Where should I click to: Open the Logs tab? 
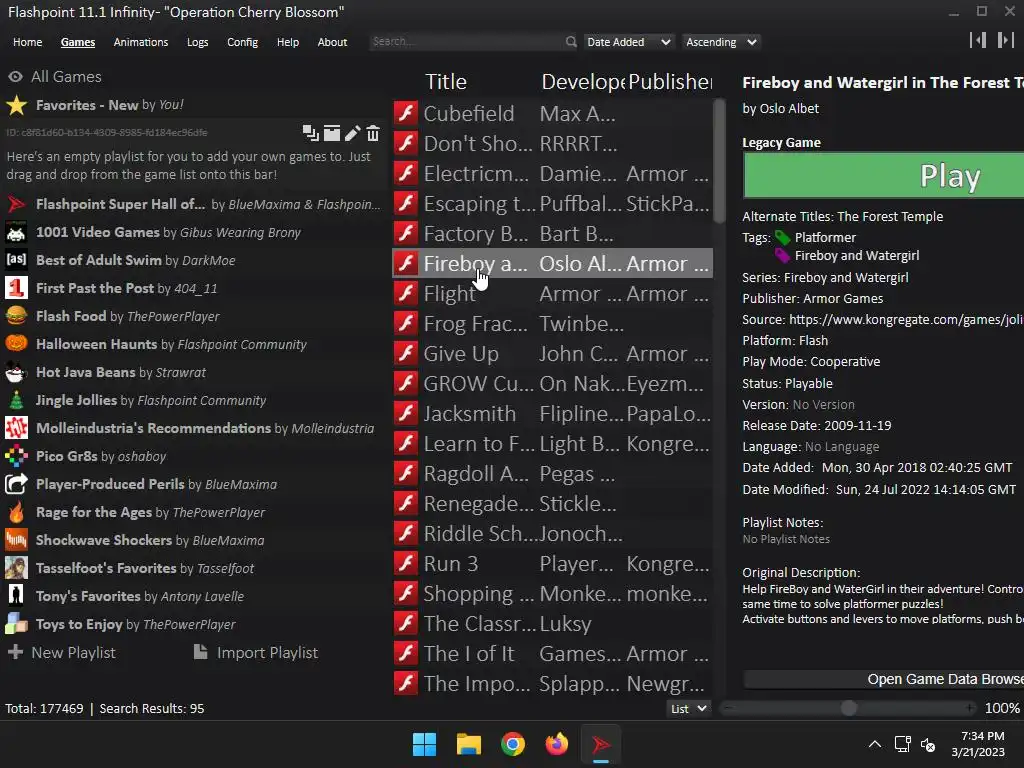coord(197,42)
